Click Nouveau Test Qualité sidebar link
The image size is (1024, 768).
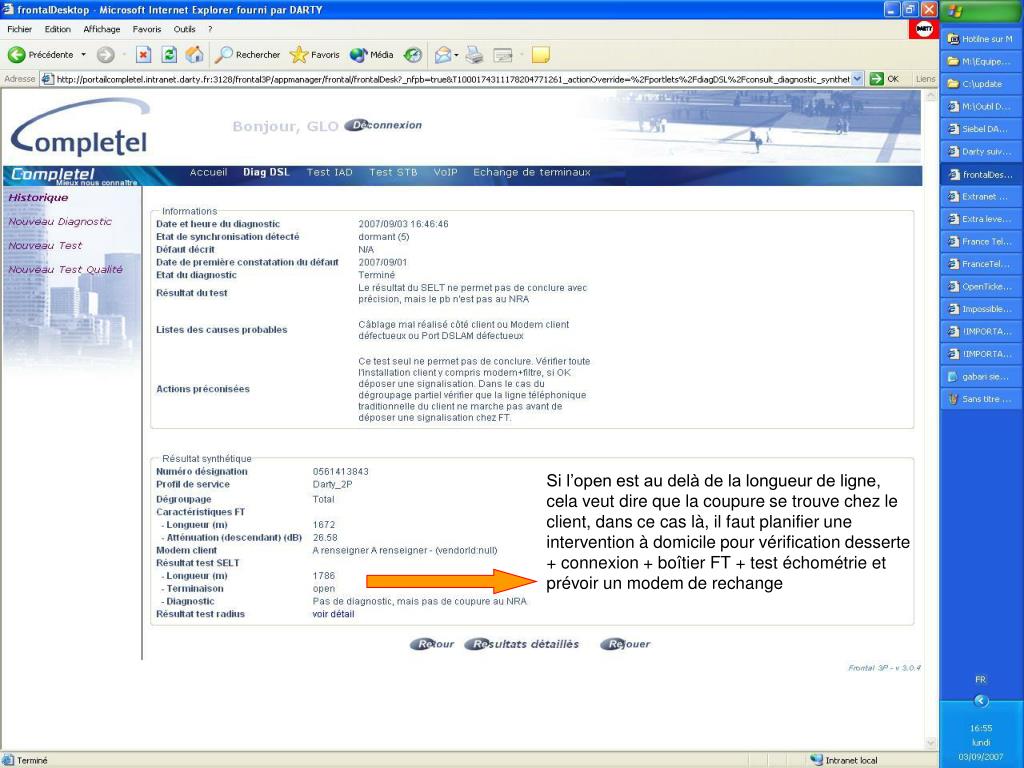pos(65,270)
